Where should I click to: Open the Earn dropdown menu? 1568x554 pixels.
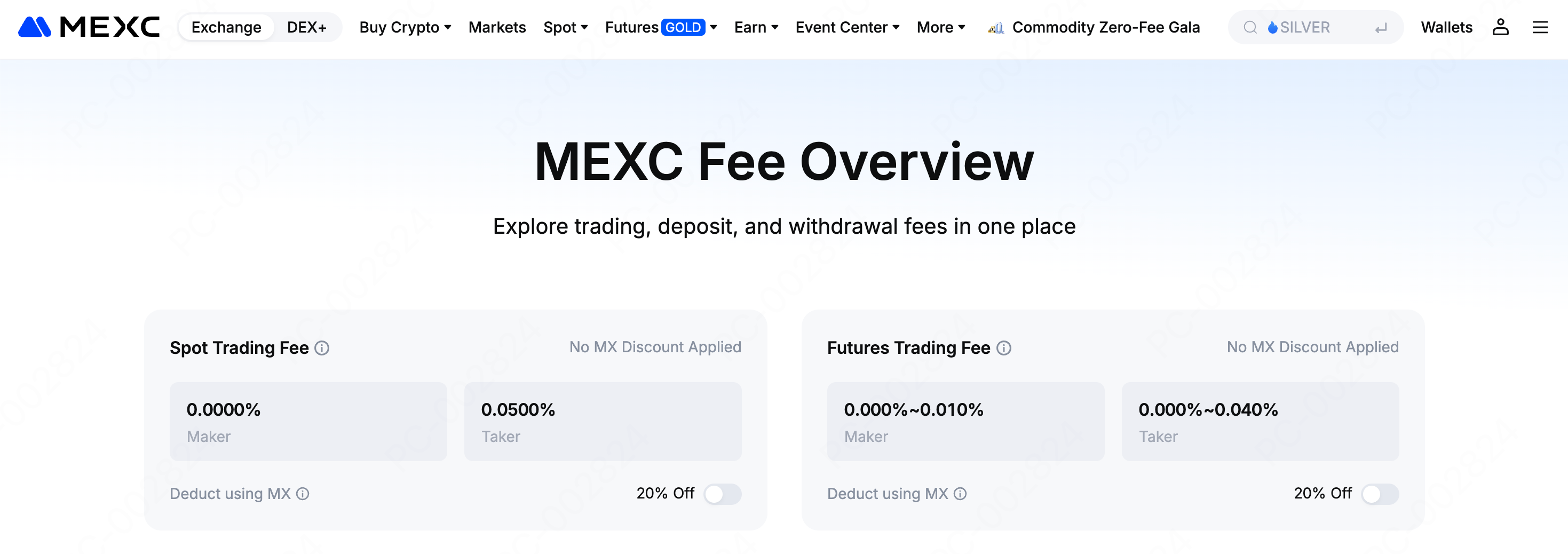tap(756, 27)
